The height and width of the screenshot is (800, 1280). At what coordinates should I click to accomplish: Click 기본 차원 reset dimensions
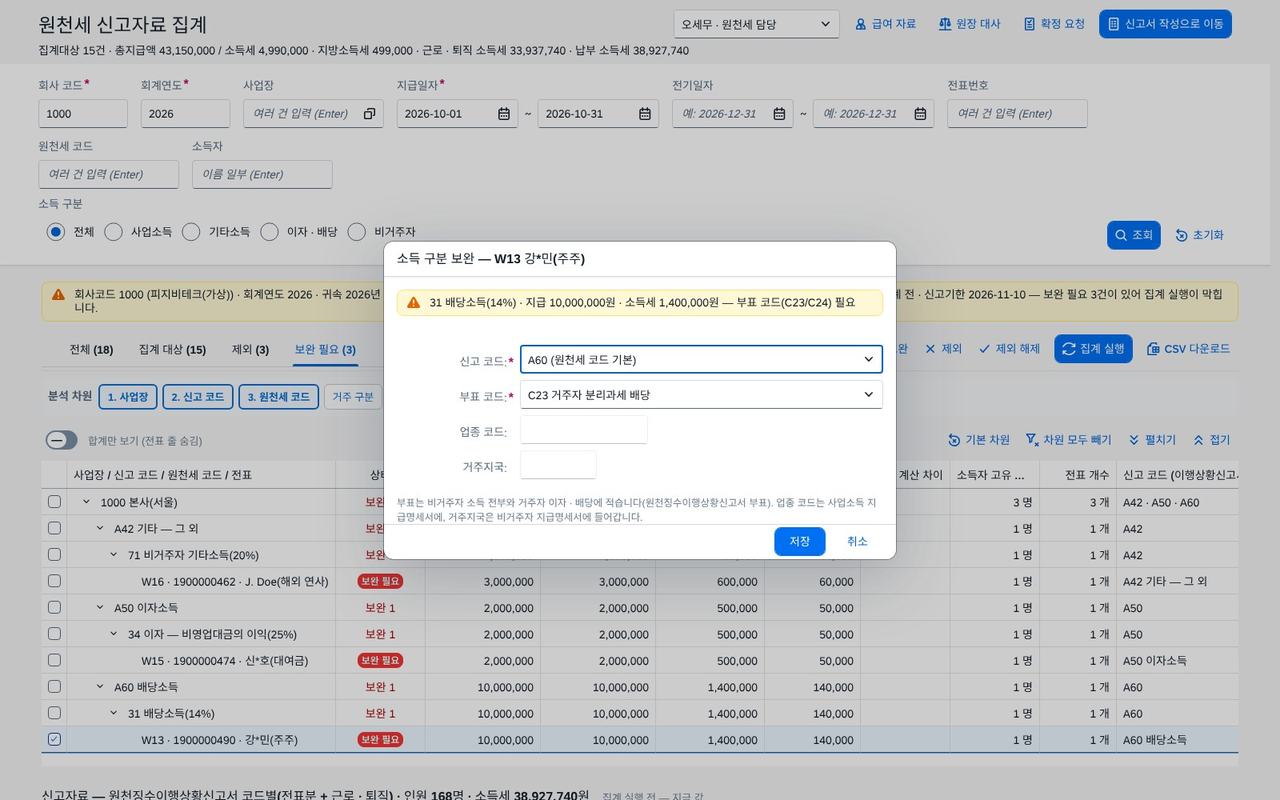[979, 440]
